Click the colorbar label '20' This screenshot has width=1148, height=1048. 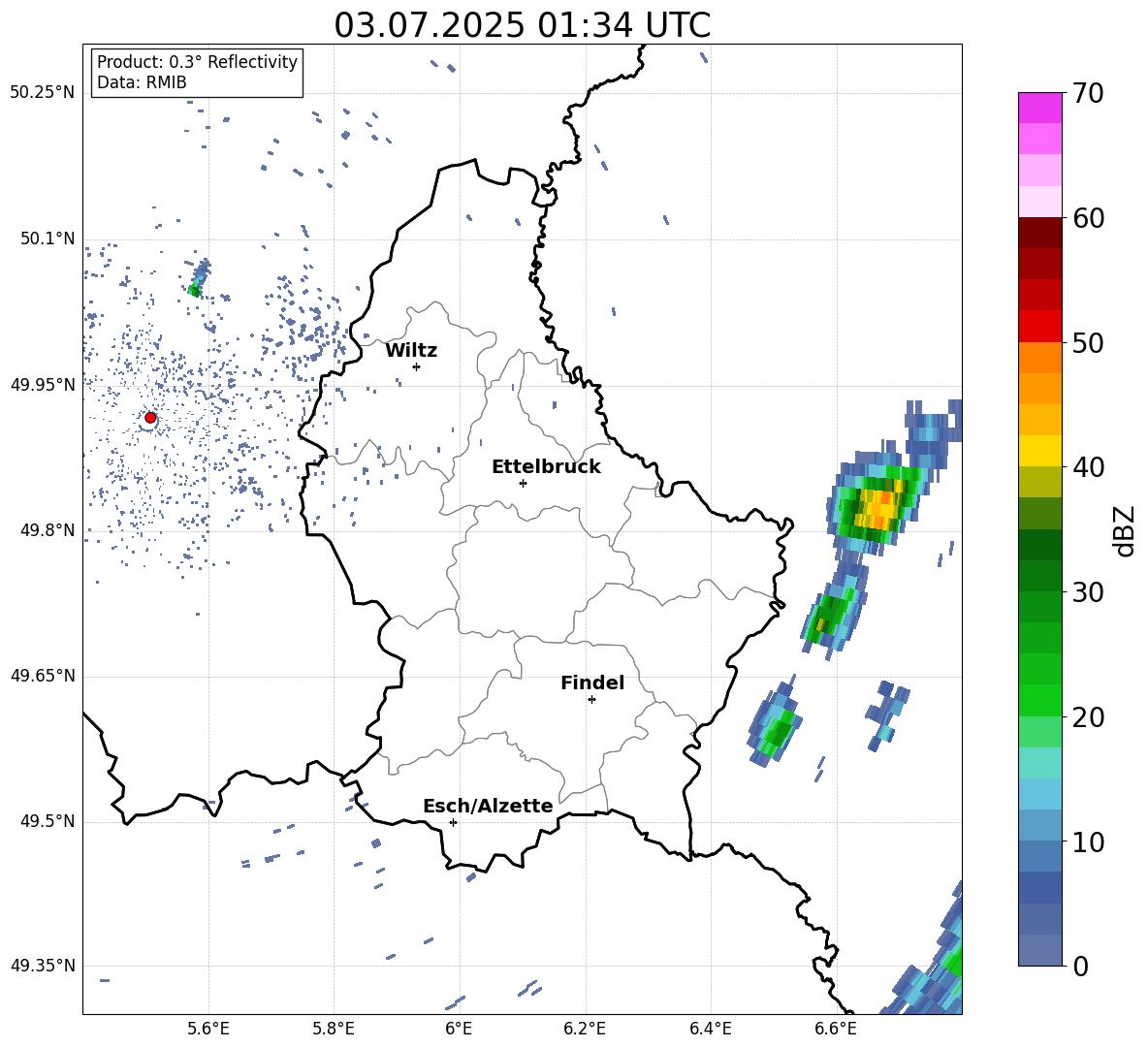(x=1087, y=717)
